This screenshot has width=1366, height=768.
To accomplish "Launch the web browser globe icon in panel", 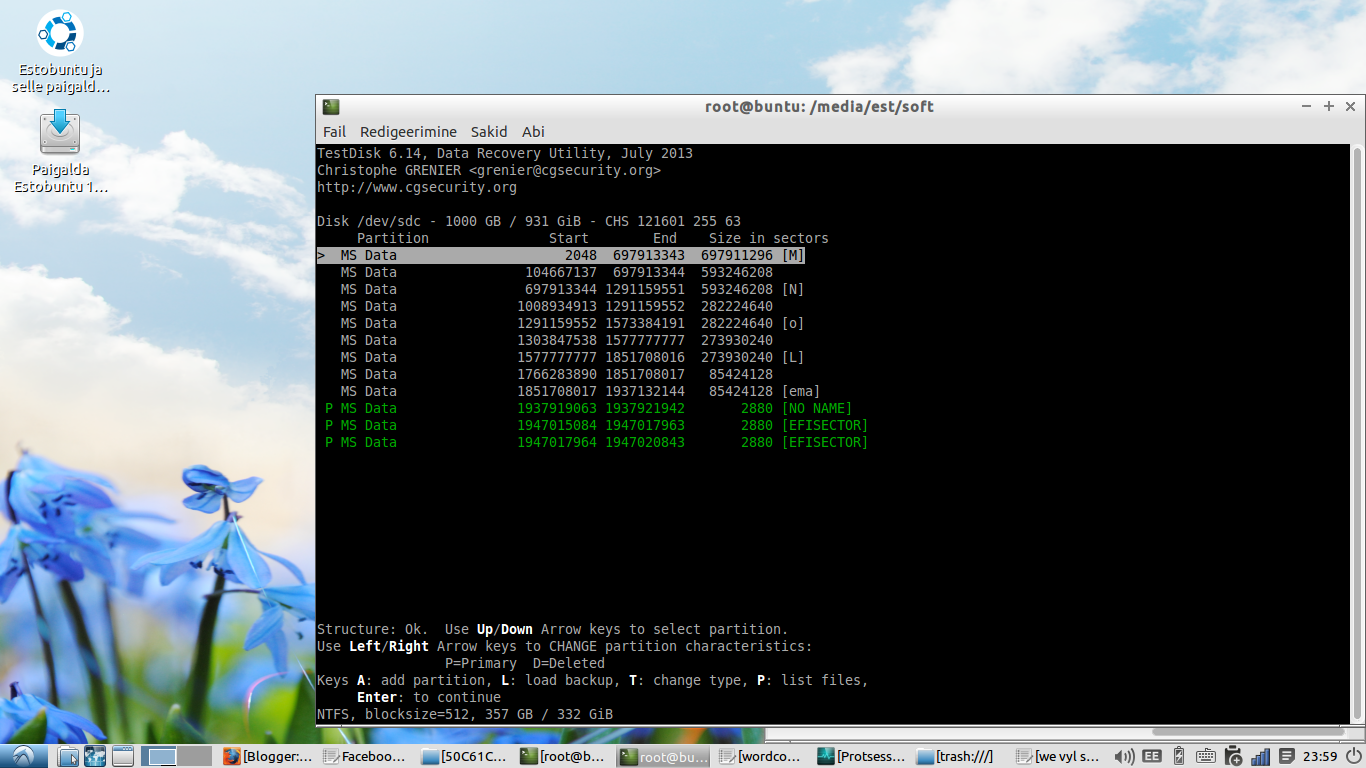I will [95, 756].
